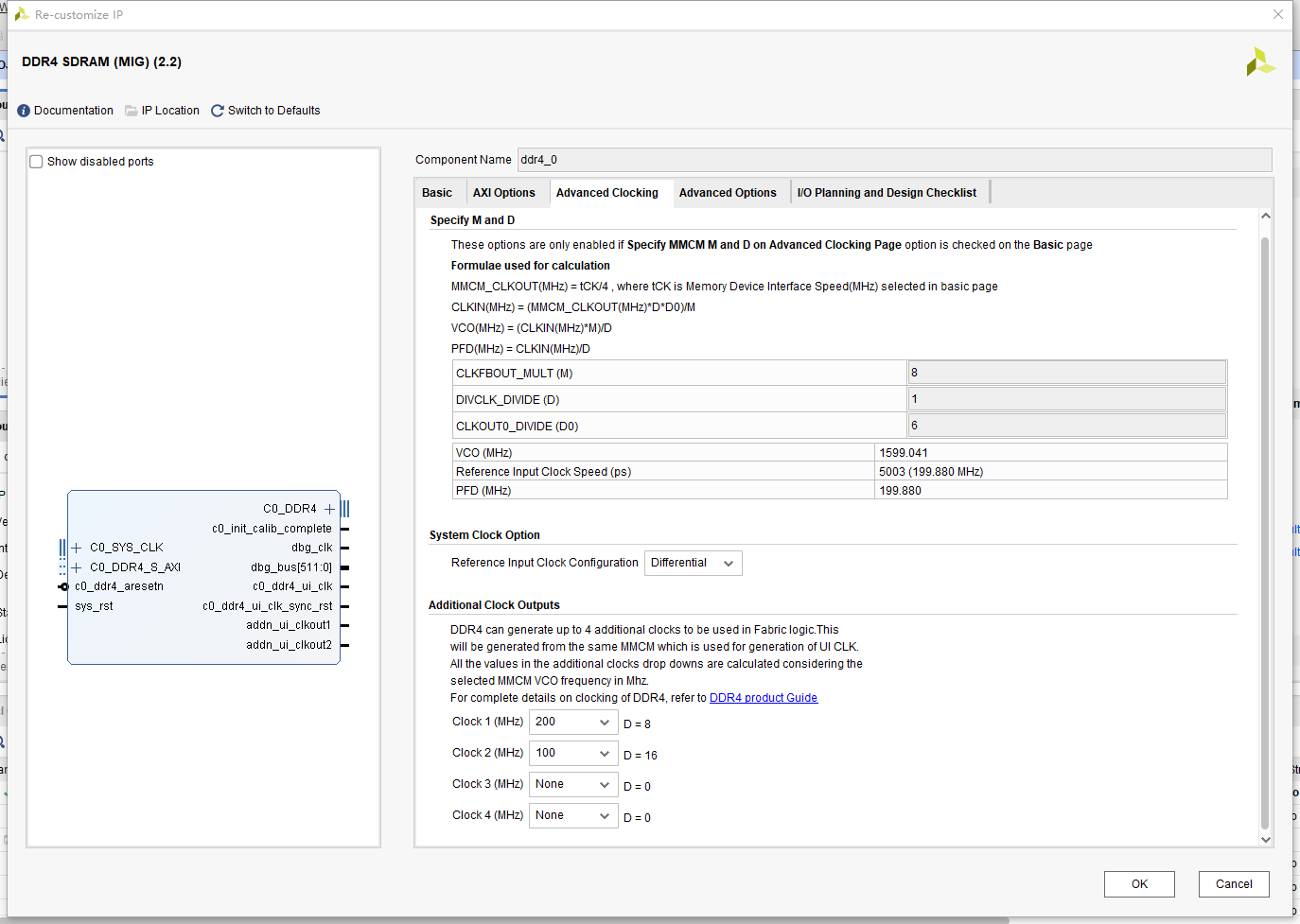This screenshot has width=1300, height=924.
Task: Close the Re-customize IP dialog
Action: click(1277, 14)
